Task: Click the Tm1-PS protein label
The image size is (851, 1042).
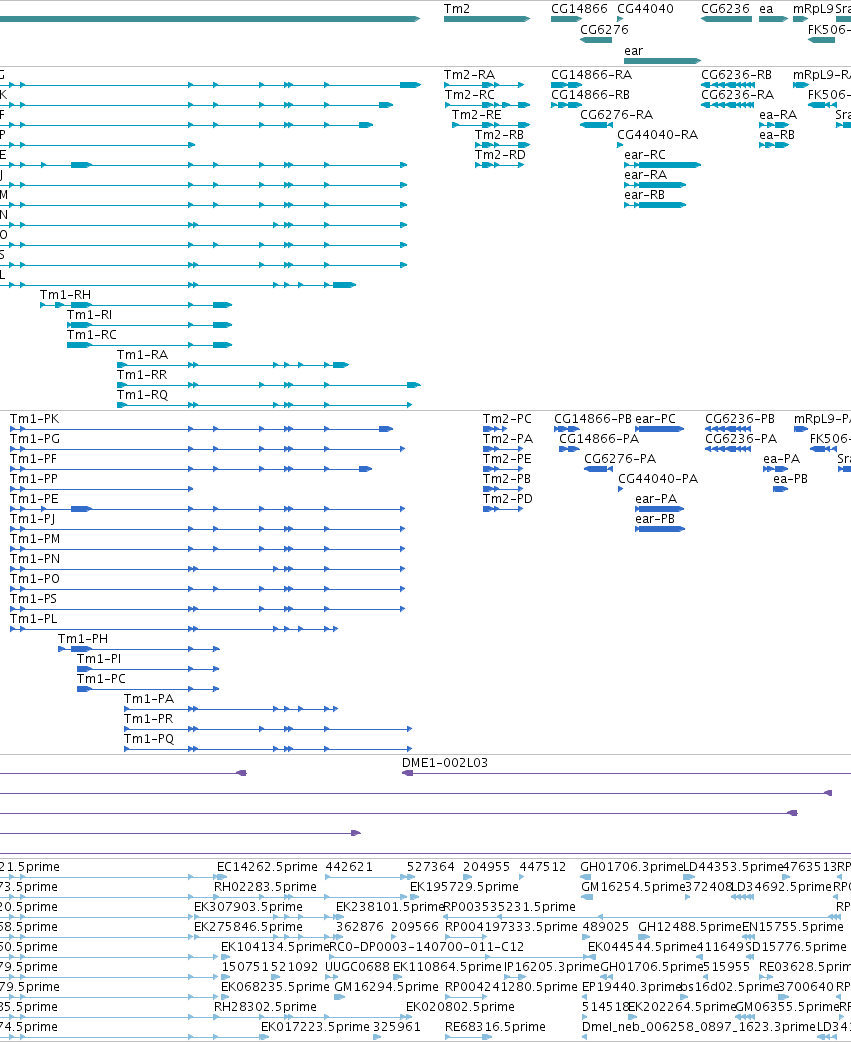Action: pos(33,598)
